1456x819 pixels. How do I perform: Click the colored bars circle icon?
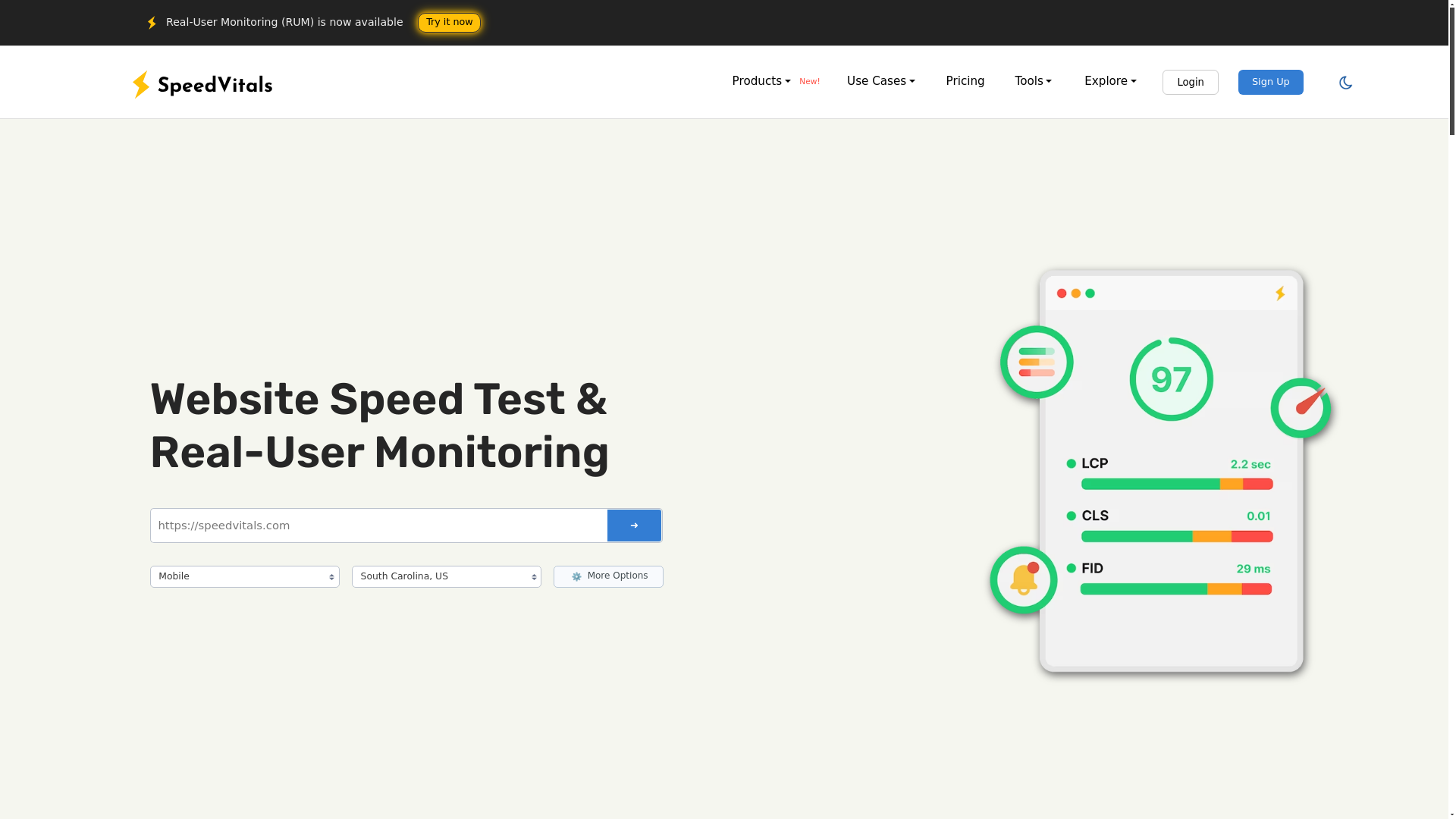point(1037,362)
